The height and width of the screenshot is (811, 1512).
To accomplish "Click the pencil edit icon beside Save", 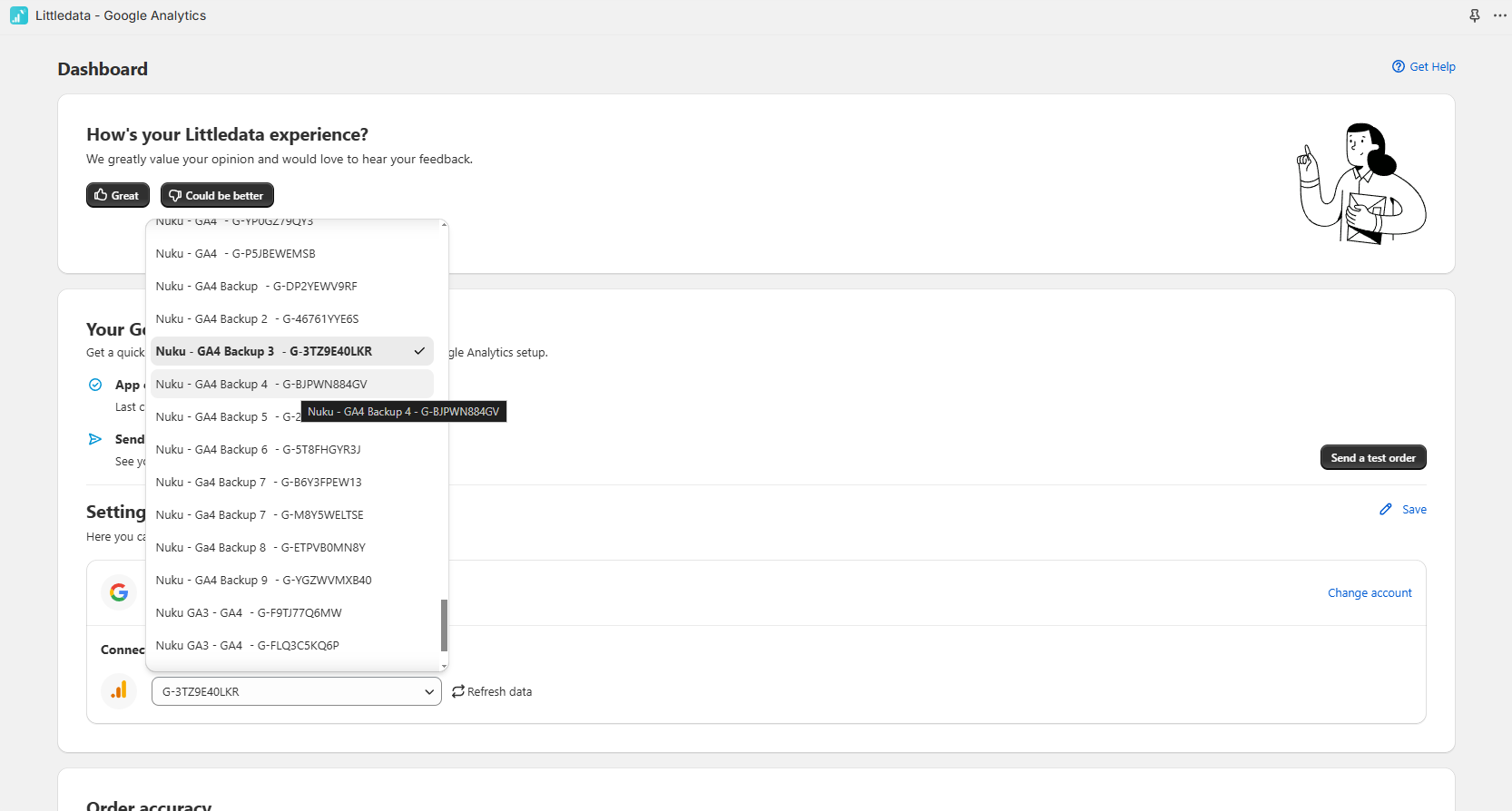I will click(1386, 509).
